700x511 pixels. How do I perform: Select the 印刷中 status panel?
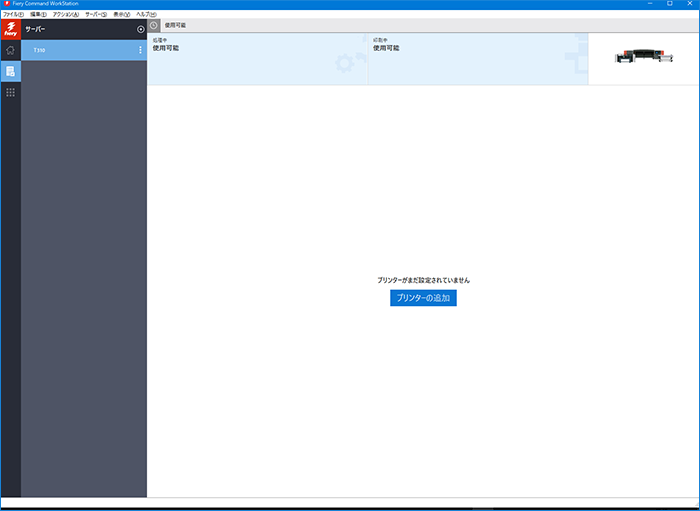(x=478, y=59)
